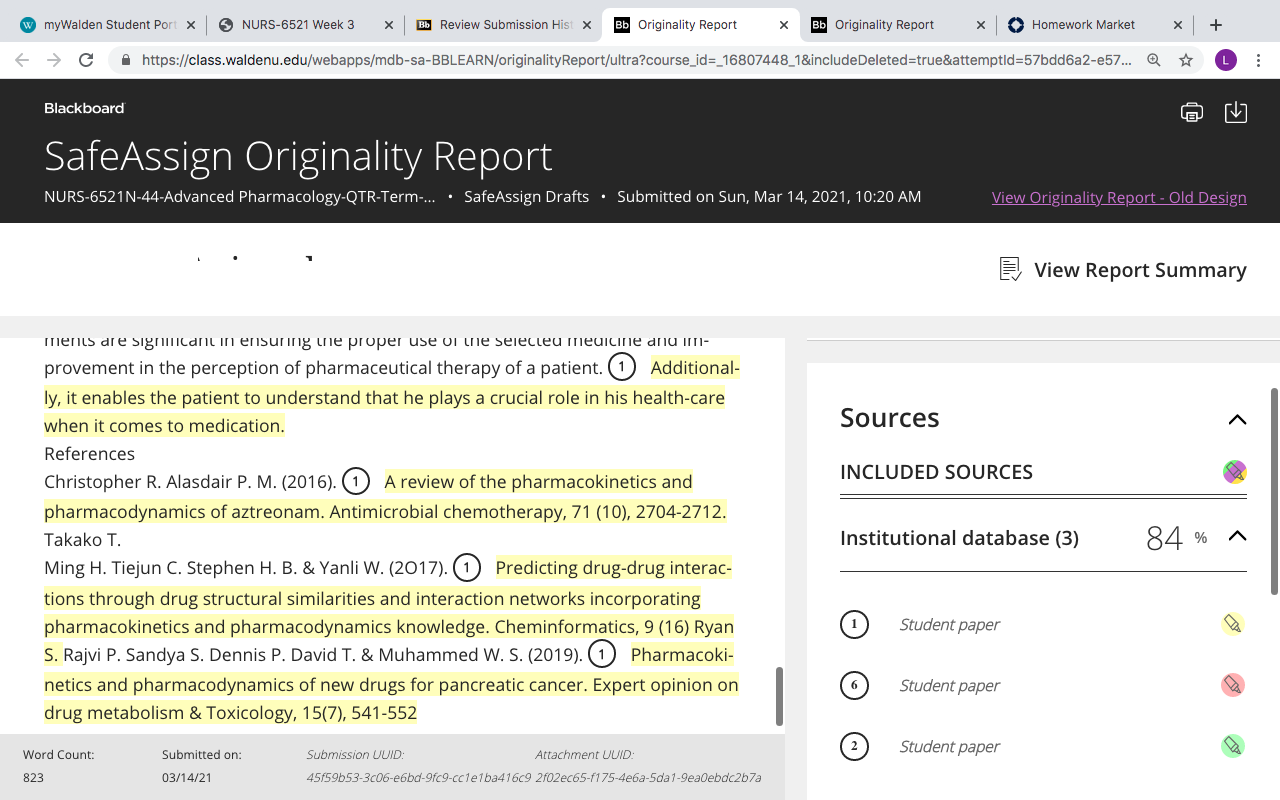Click the print report icon
Screen dimensions: 1280x800
pyautogui.click(x=1191, y=112)
